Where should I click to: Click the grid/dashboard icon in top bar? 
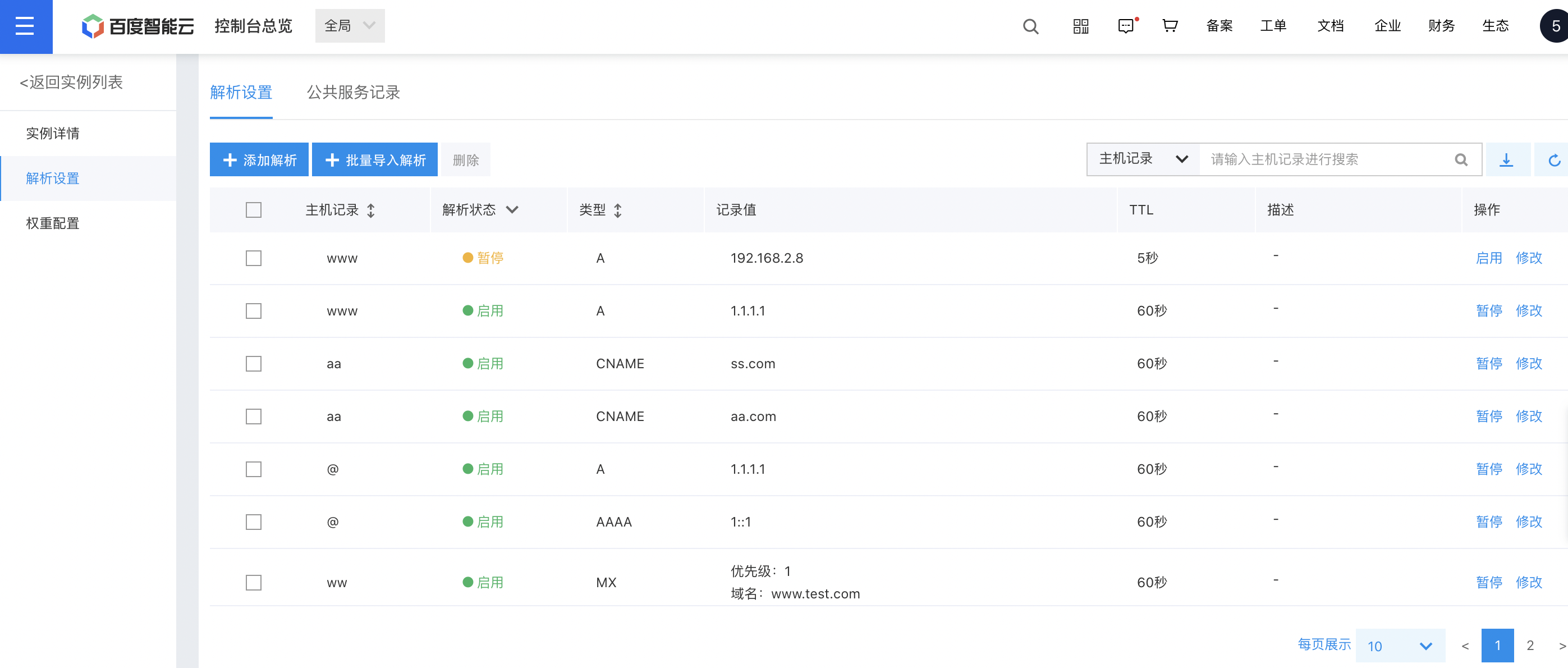[x=1080, y=26]
